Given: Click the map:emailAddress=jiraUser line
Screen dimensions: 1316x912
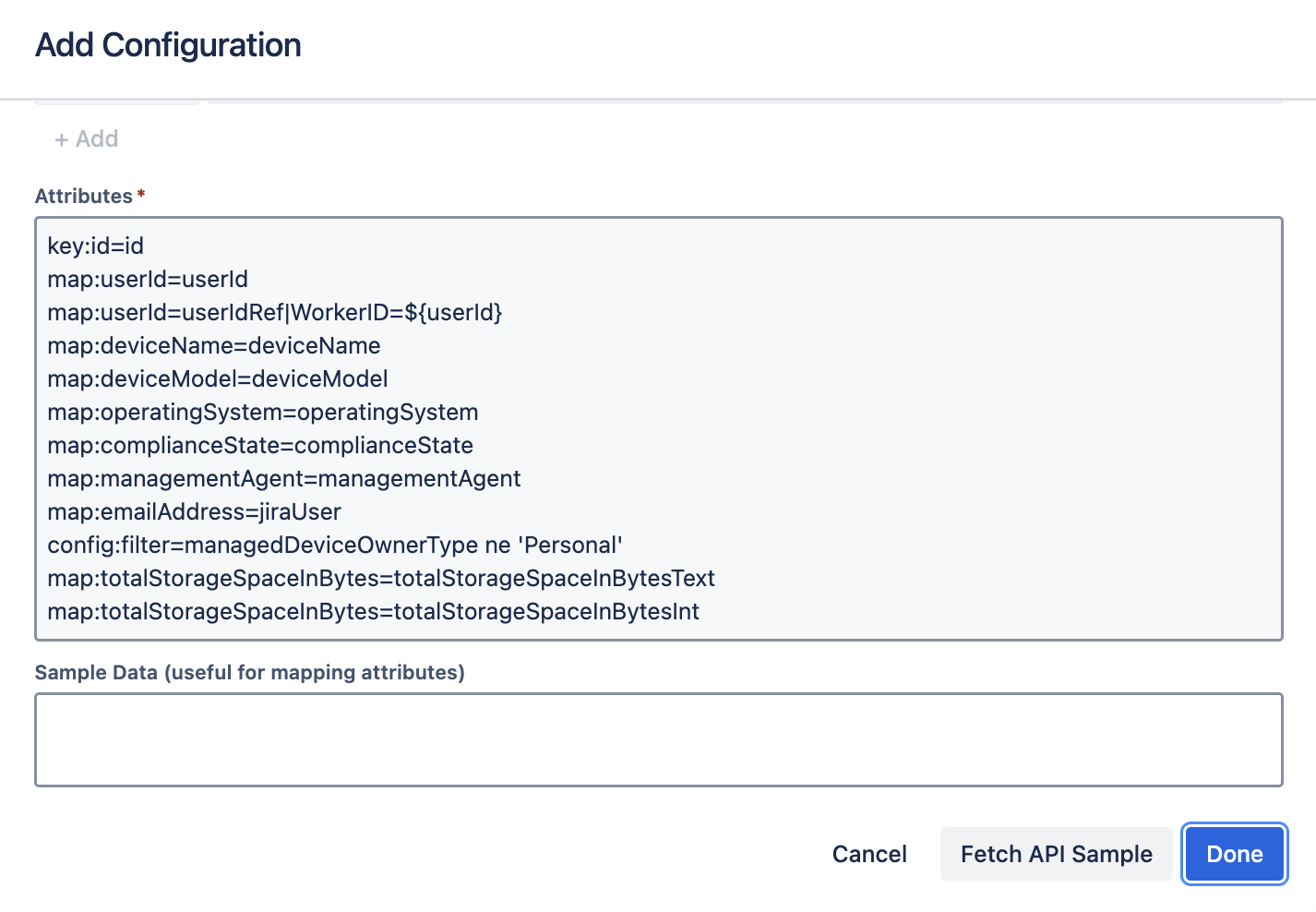Looking at the screenshot, I should [193, 511].
